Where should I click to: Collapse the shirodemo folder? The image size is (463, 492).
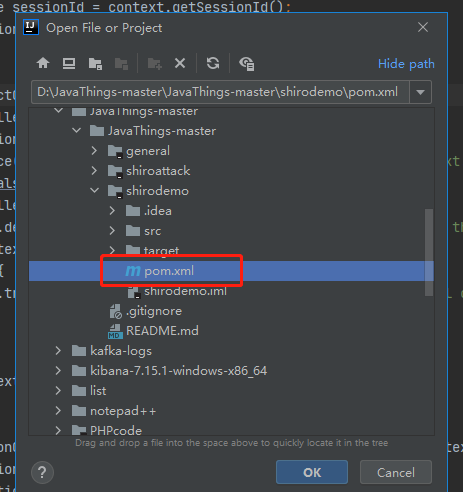94,190
